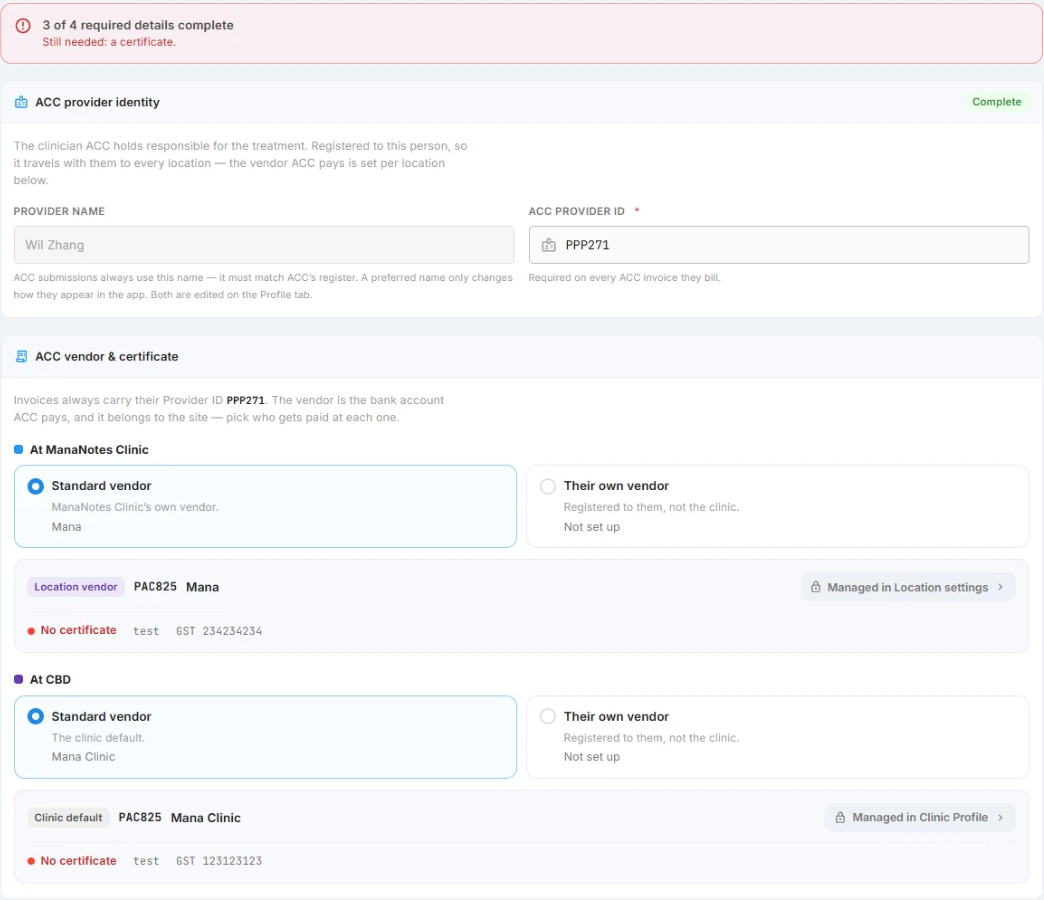The height and width of the screenshot is (900, 1044).
Task: Click the ACC provider identity heading
Action: click(97, 103)
